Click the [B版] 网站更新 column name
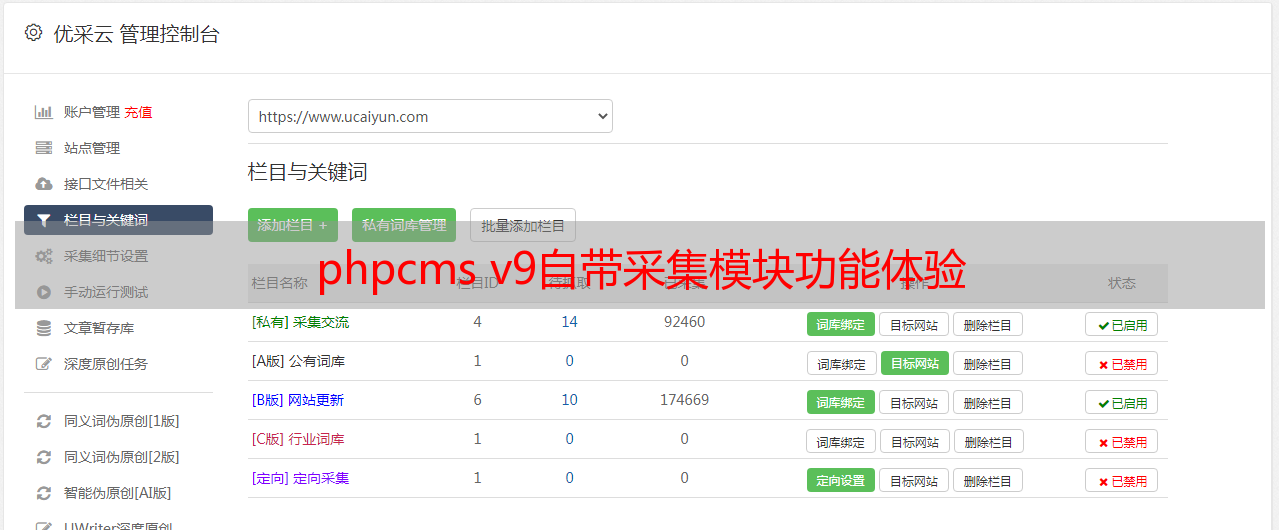Viewport: 1279px width, 530px height. click(x=298, y=400)
